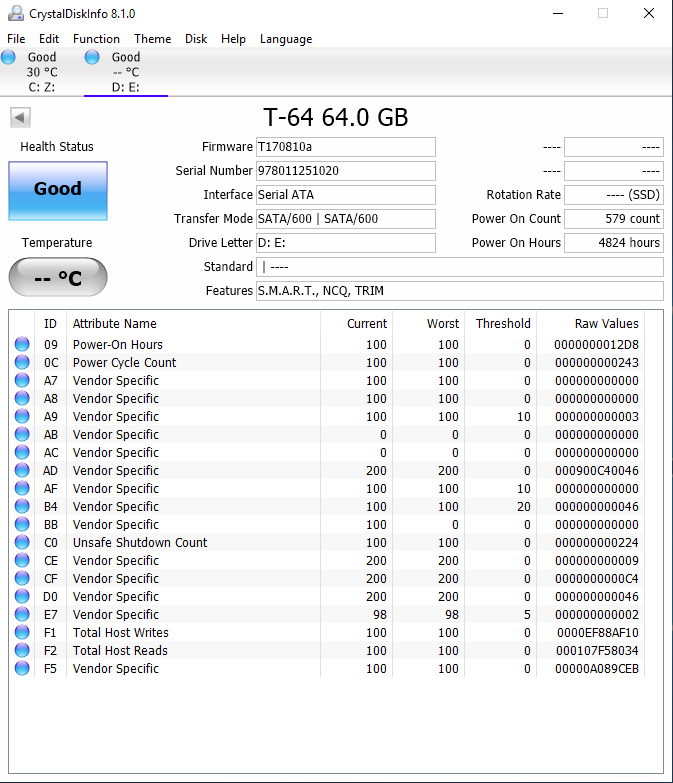The image size is (673, 783).
Task: Click the previous disk arrow icon
Action: click(20, 118)
